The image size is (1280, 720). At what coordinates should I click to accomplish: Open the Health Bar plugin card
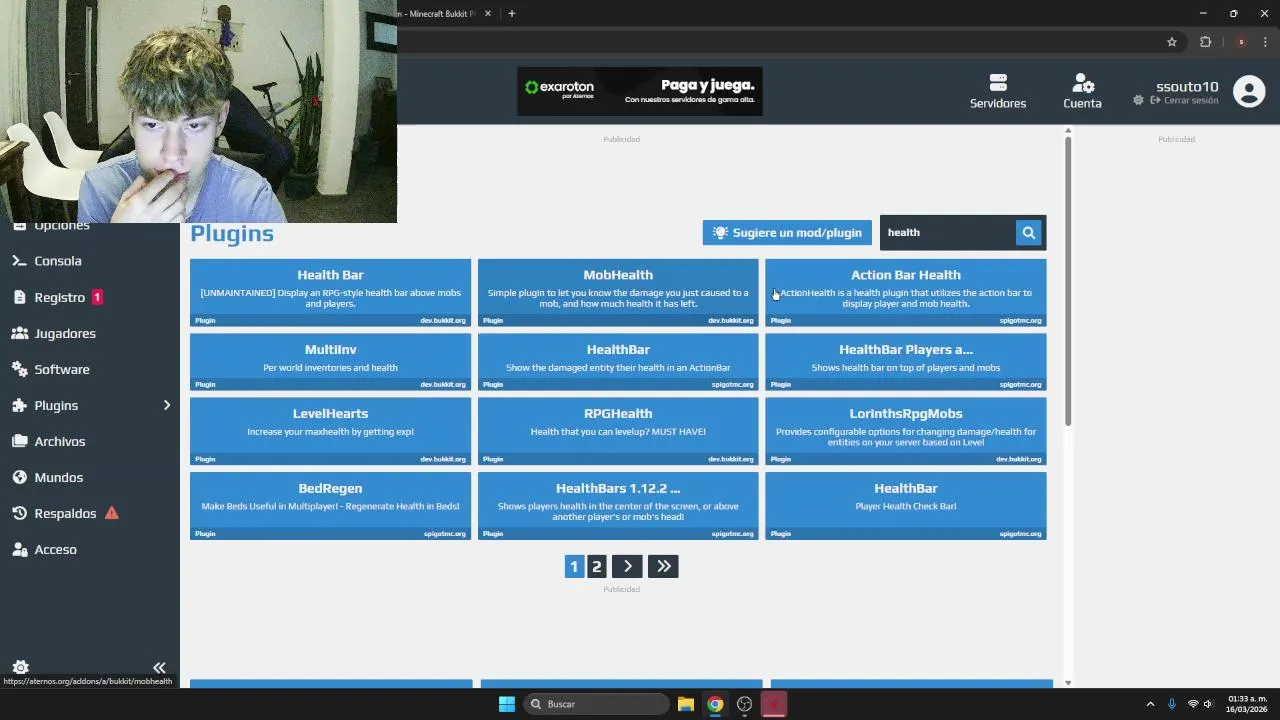point(330,293)
